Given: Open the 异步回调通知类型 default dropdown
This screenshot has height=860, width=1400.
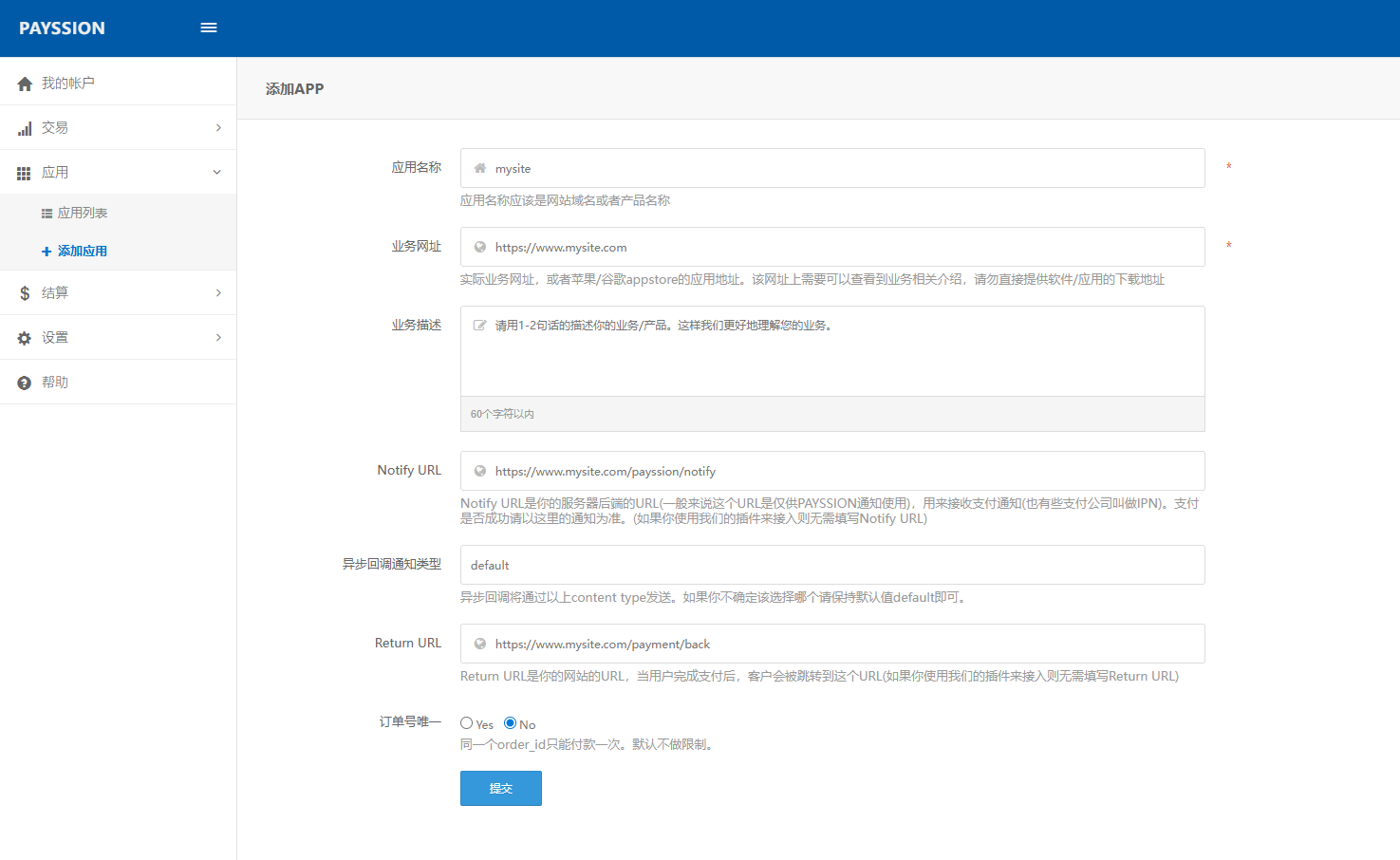Looking at the screenshot, I should coord(832,565).
